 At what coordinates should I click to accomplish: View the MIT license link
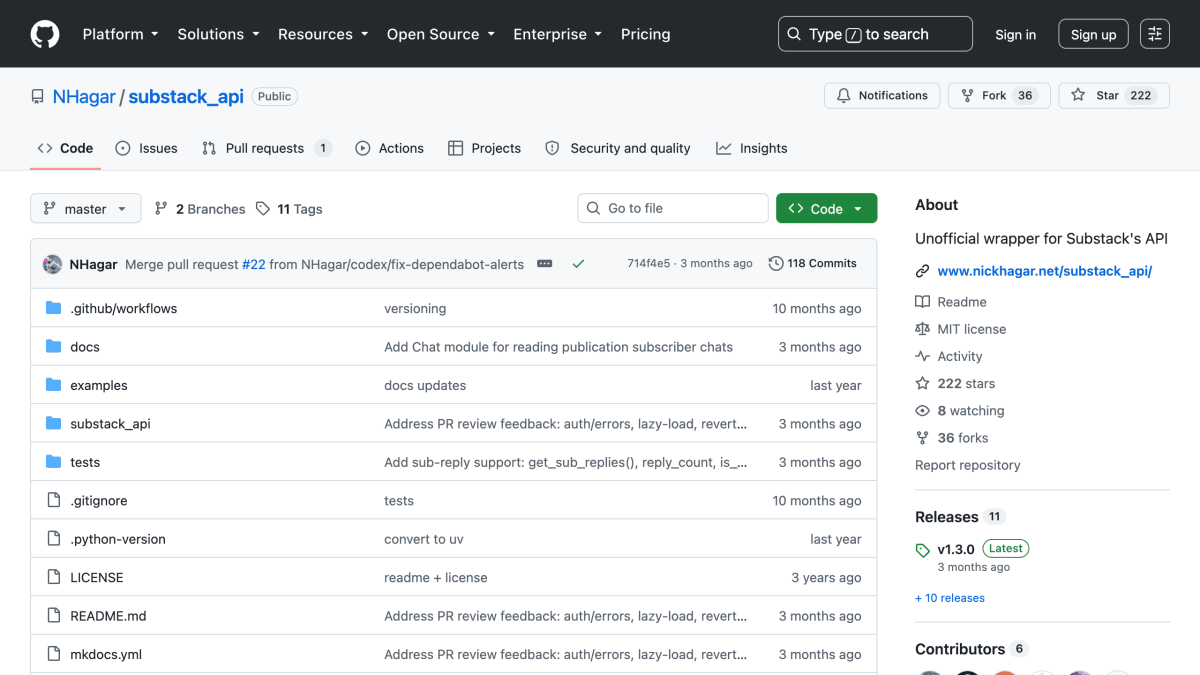coord(961,329)
